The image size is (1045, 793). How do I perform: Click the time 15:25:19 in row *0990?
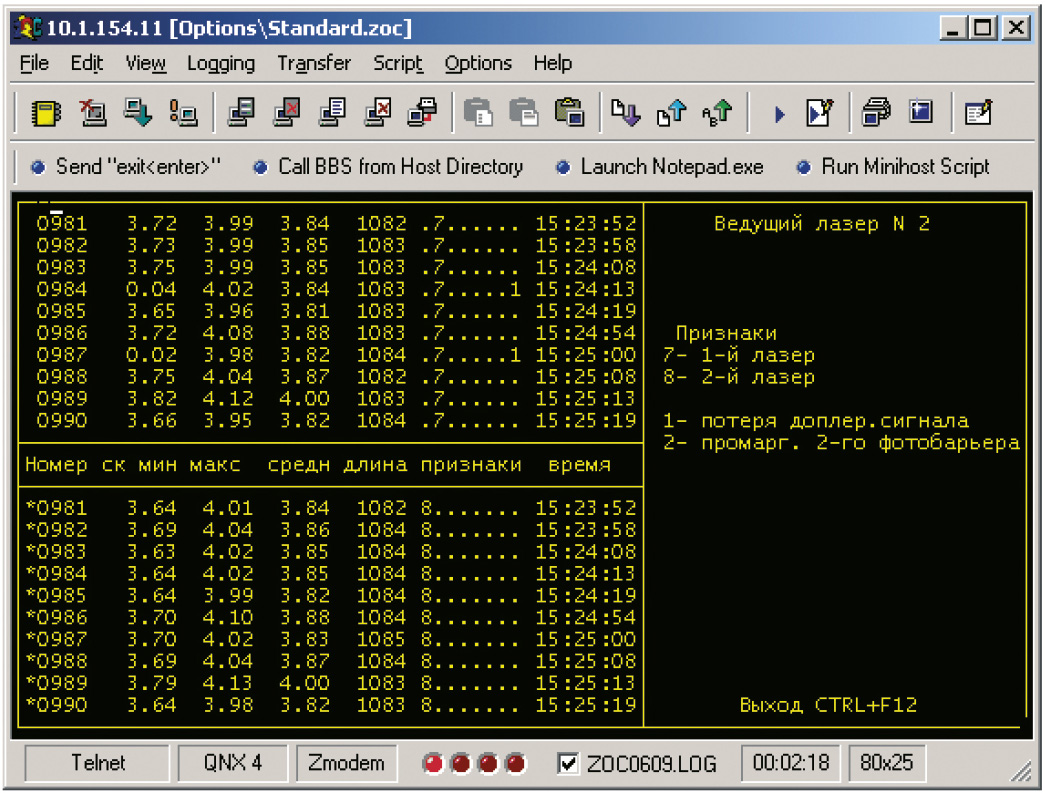[x=586, y=705]
